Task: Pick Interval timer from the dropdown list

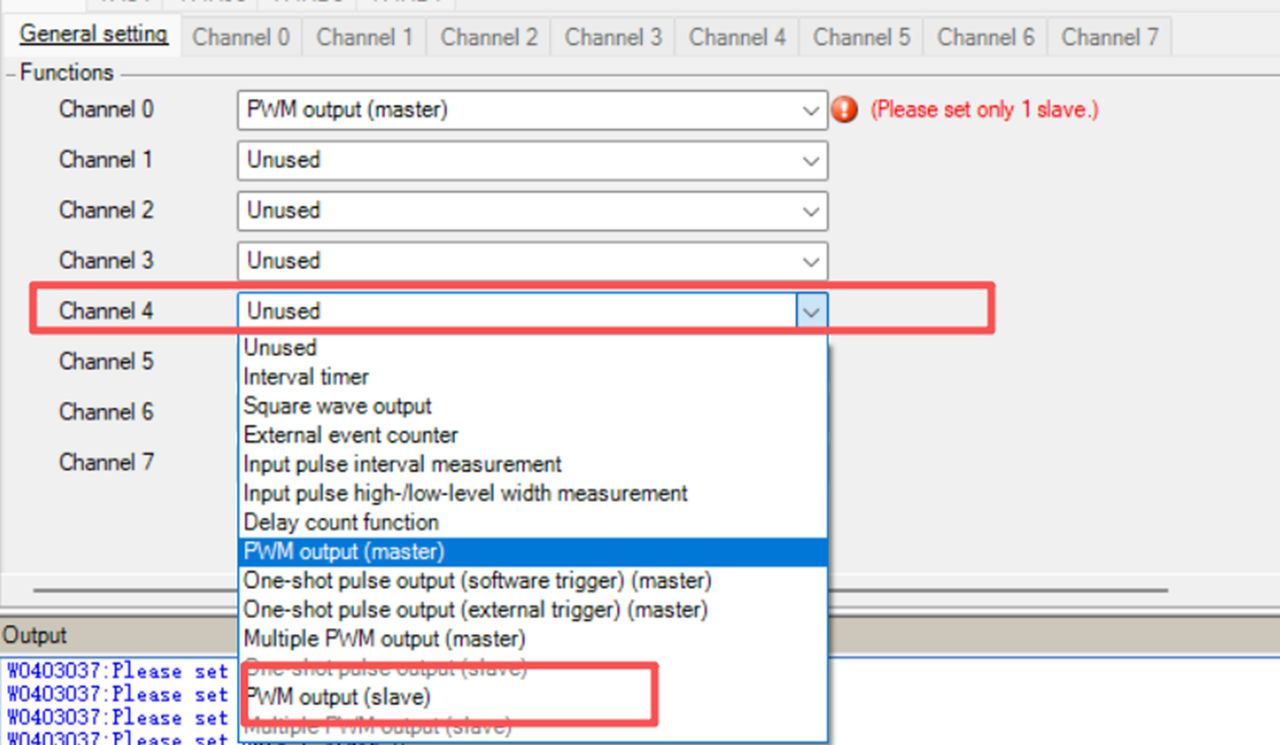Action: [306, 377]
